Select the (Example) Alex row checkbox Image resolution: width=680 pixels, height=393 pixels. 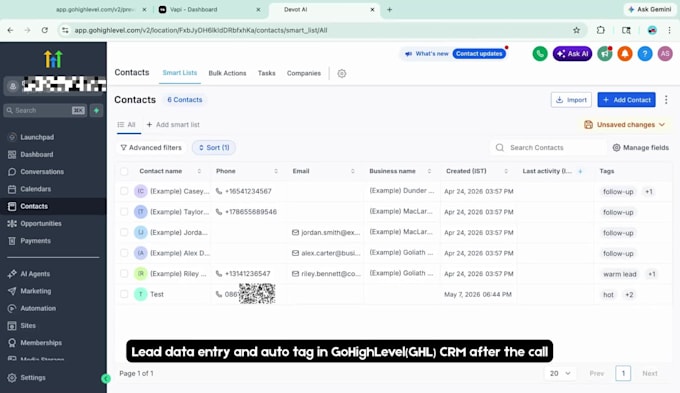click(124, 253)
